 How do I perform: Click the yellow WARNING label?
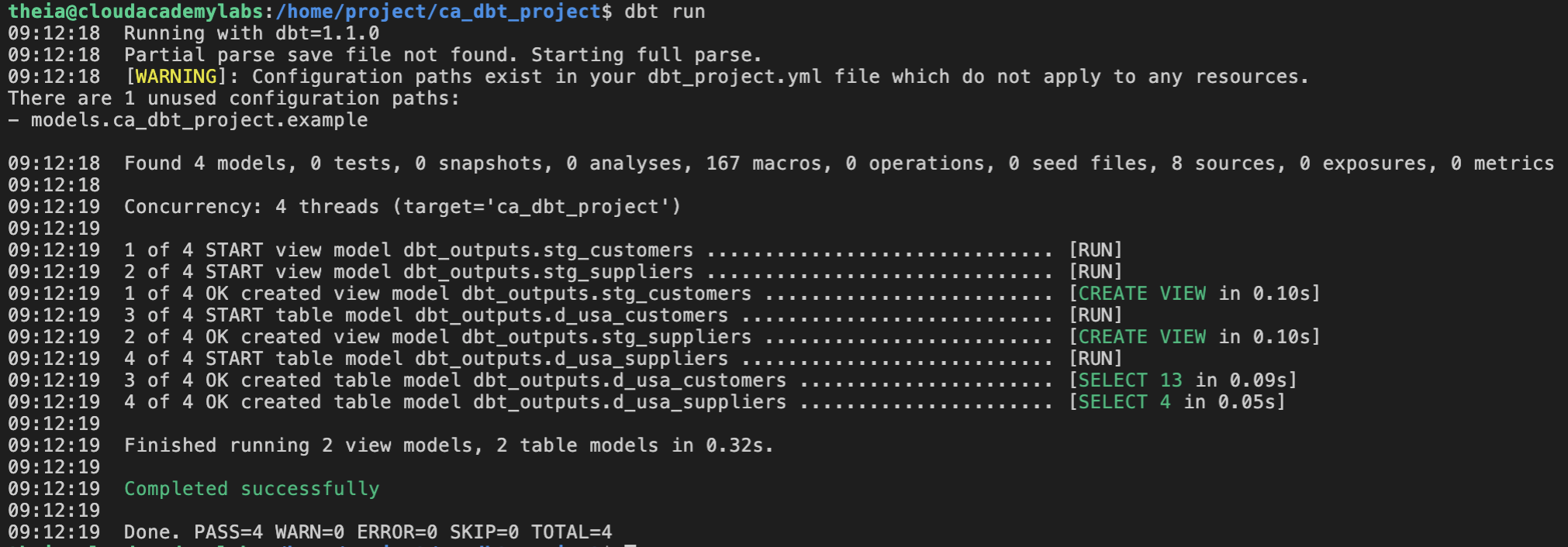pos(176,77)
